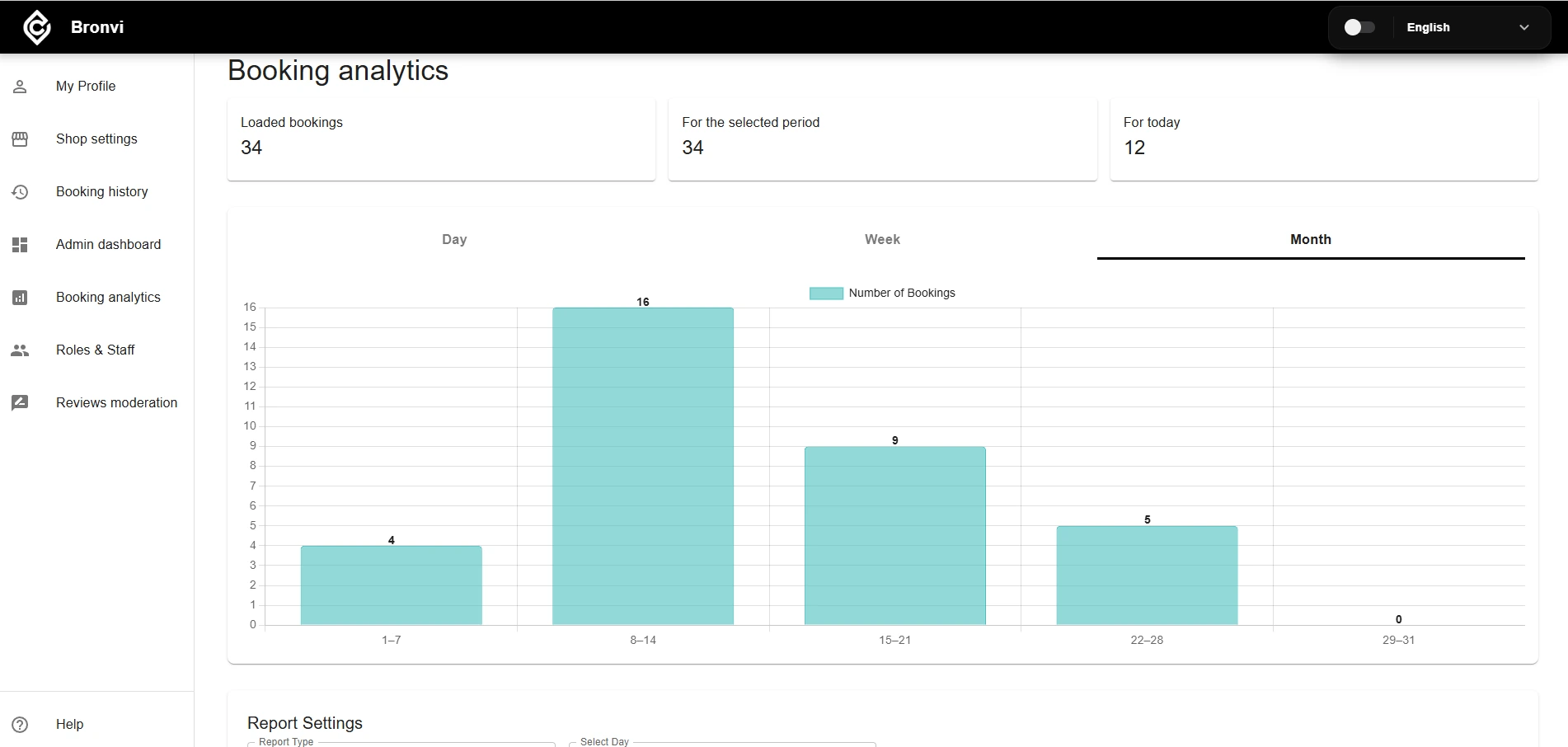
Task: Select the Month tab
Action: click(1311, 239)
